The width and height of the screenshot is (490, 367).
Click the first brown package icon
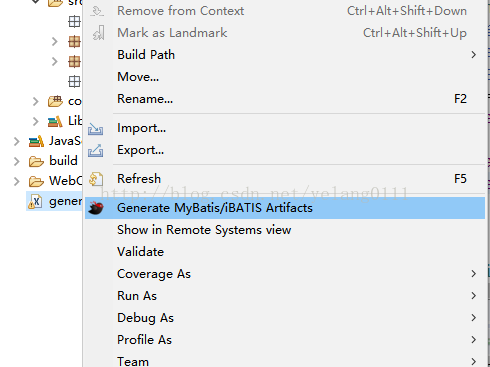click(x=74, y=42)
